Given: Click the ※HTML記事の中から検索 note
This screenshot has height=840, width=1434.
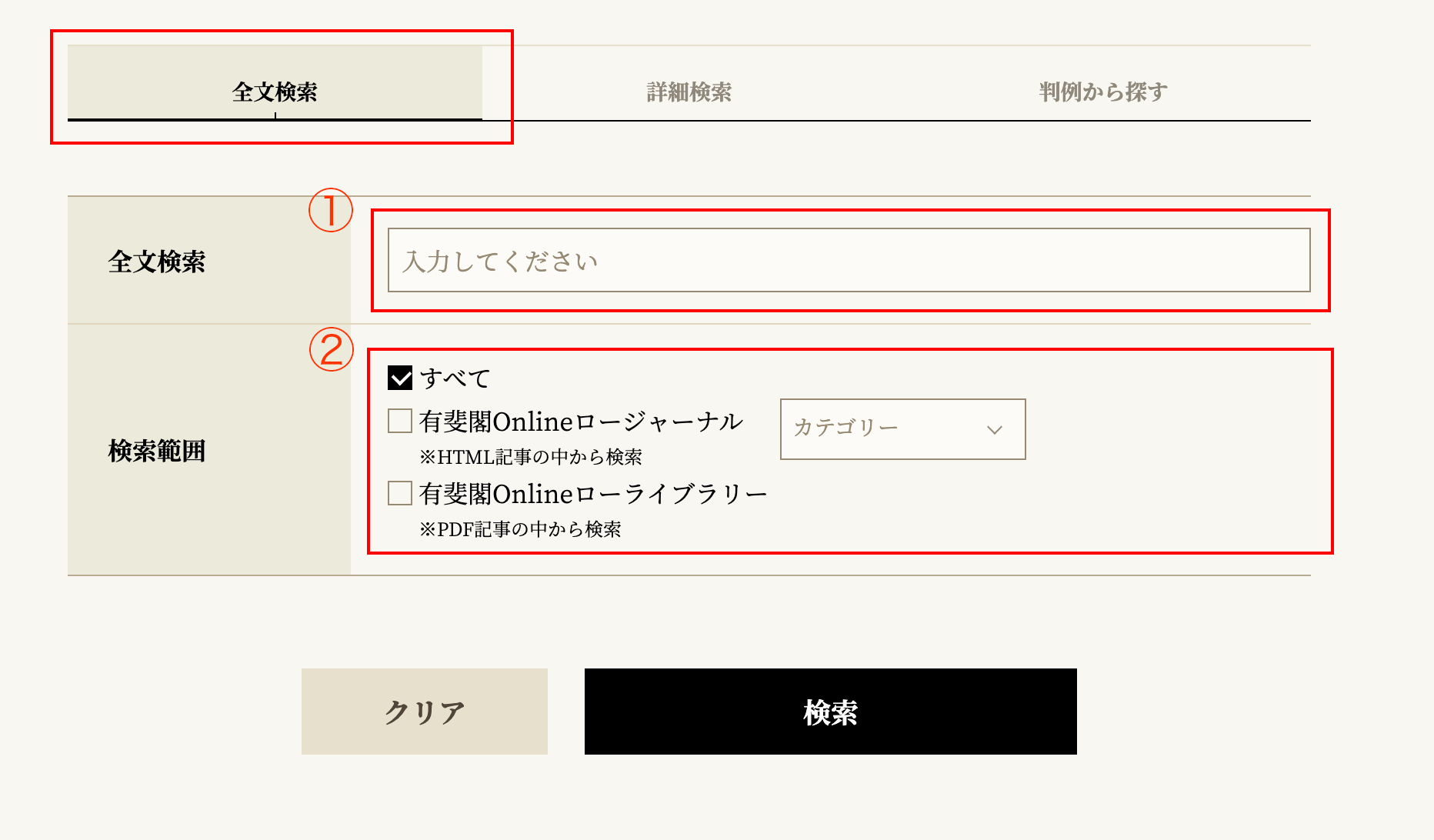Looking at the screenshot, I should [531, 457].
